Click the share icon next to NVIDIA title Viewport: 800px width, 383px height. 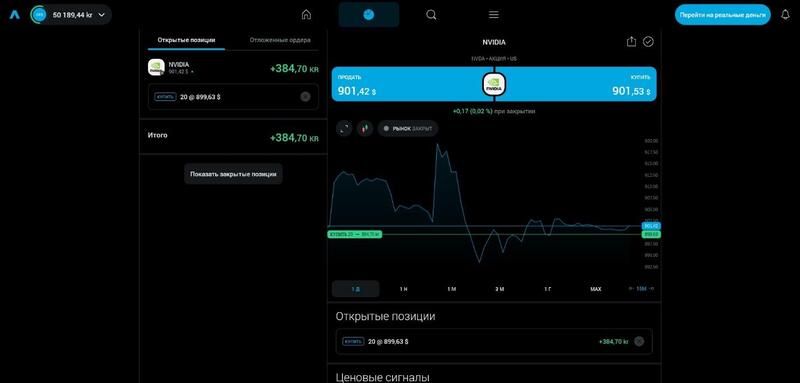(x=631, y=42)
